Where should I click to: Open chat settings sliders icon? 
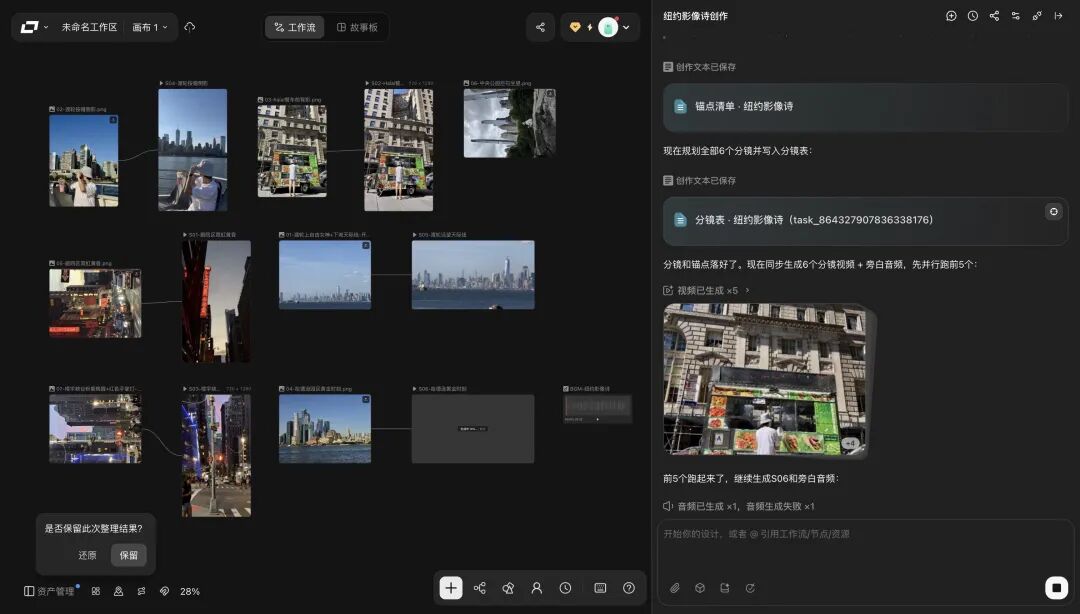[1015, 16]
